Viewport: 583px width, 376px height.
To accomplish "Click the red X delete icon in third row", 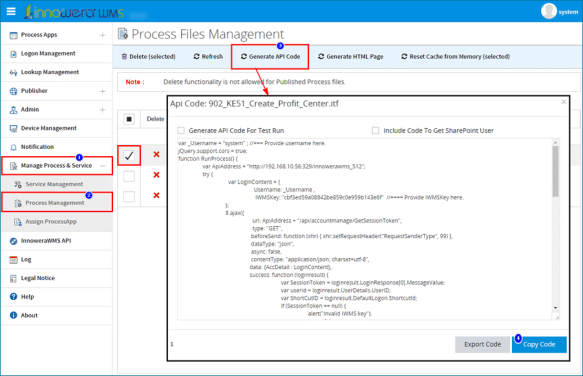I will tap(157, 195).
